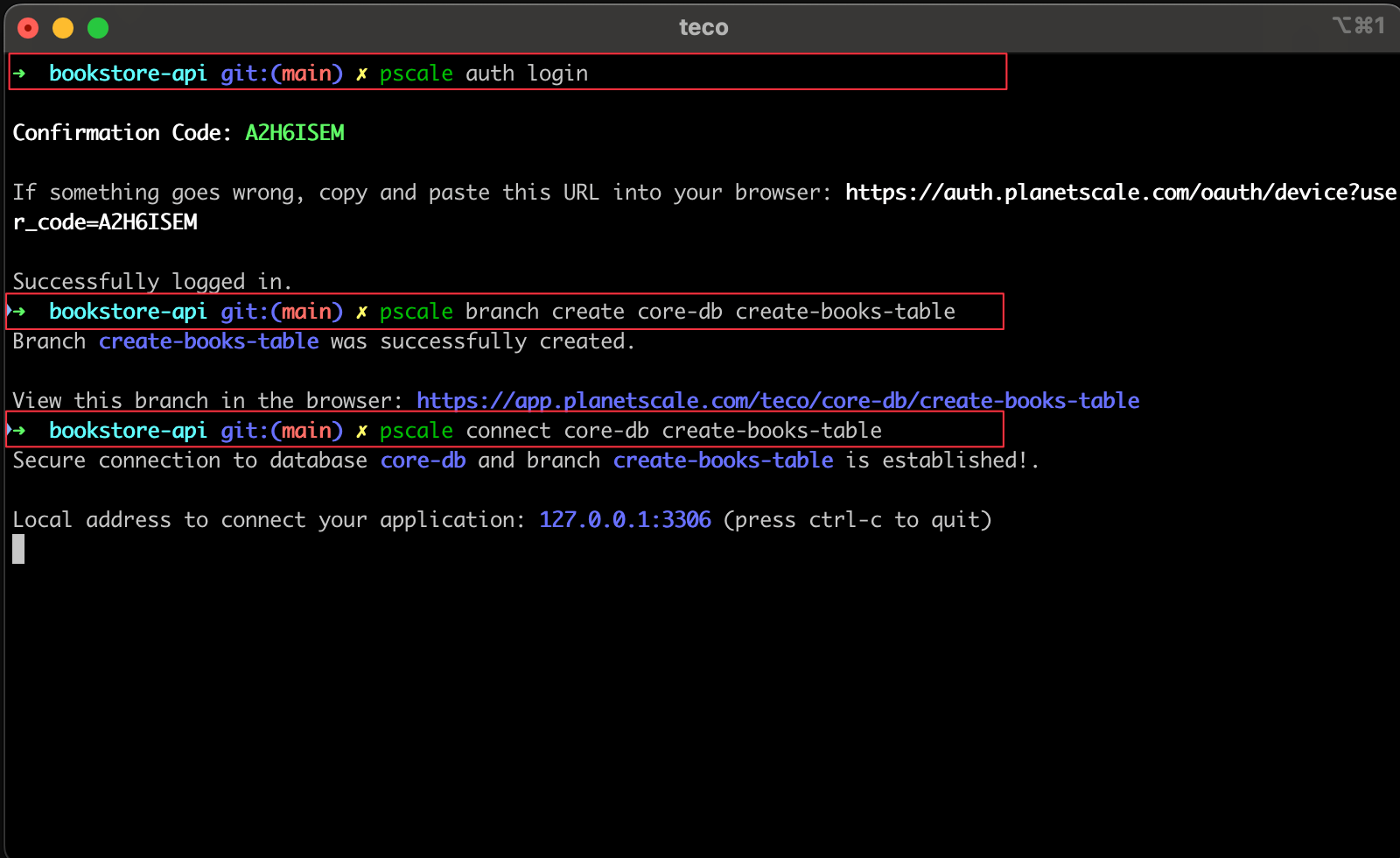Click the 'pscale branch create core-db' command

tap(668, 312)
